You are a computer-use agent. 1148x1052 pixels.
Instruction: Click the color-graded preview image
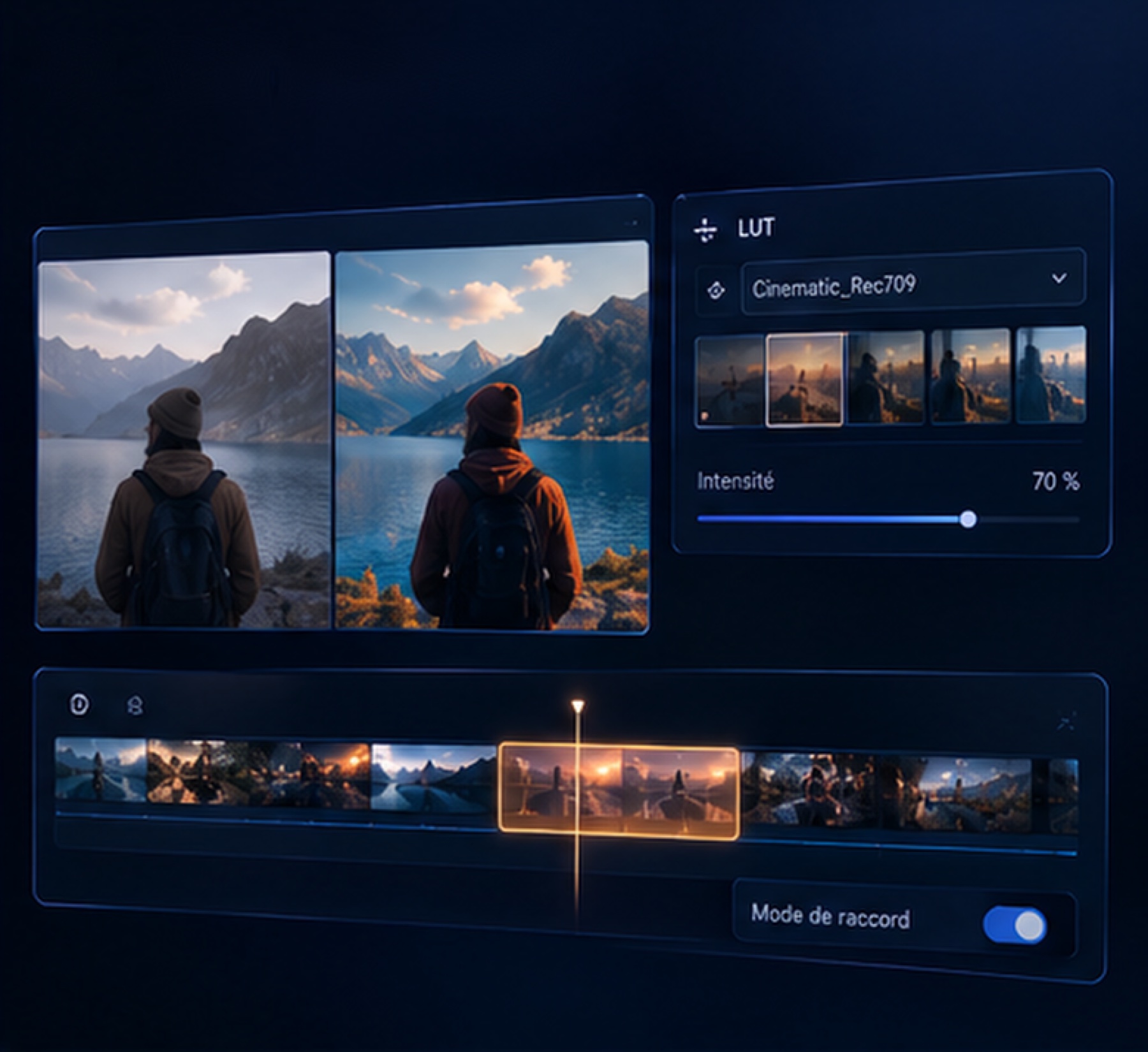click(492, 436)
